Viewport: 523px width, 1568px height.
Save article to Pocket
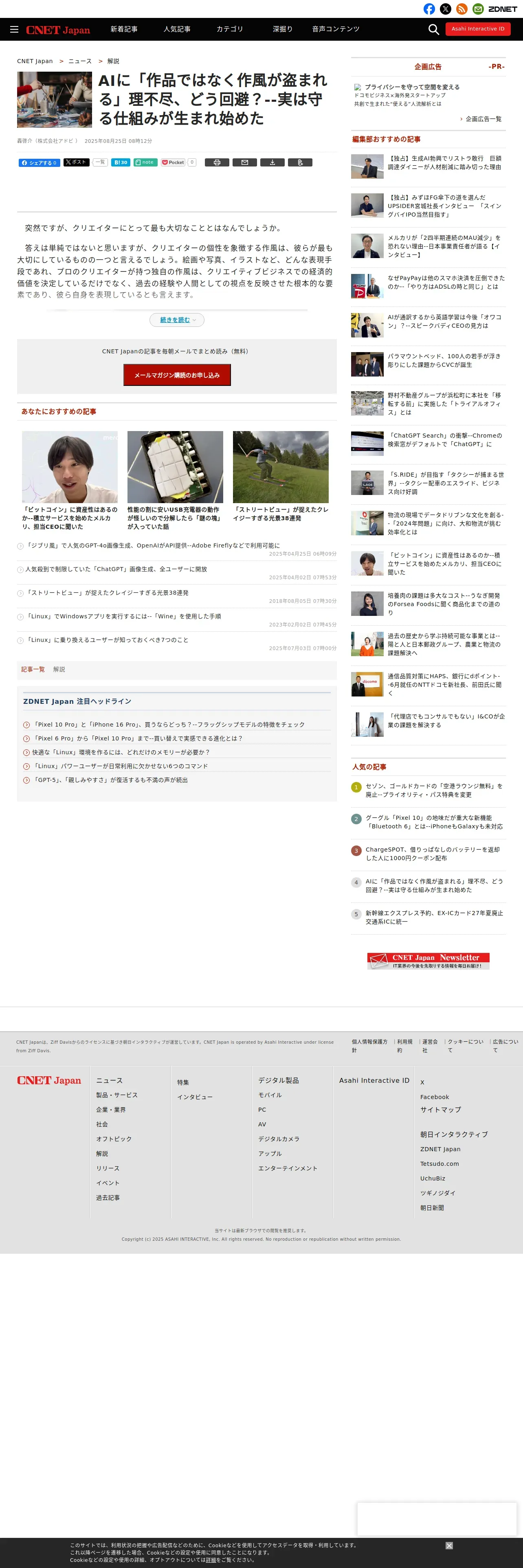[173, 162]
